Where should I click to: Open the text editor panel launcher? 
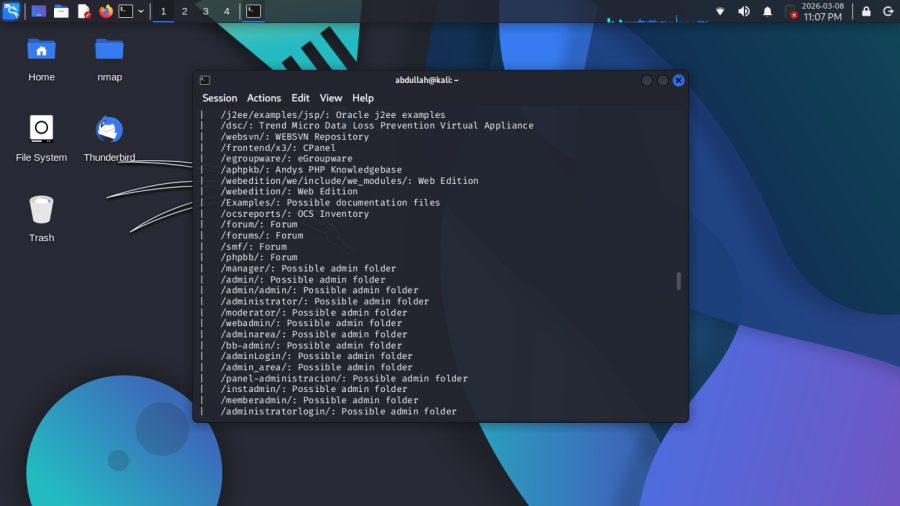[x=84, y=11]
